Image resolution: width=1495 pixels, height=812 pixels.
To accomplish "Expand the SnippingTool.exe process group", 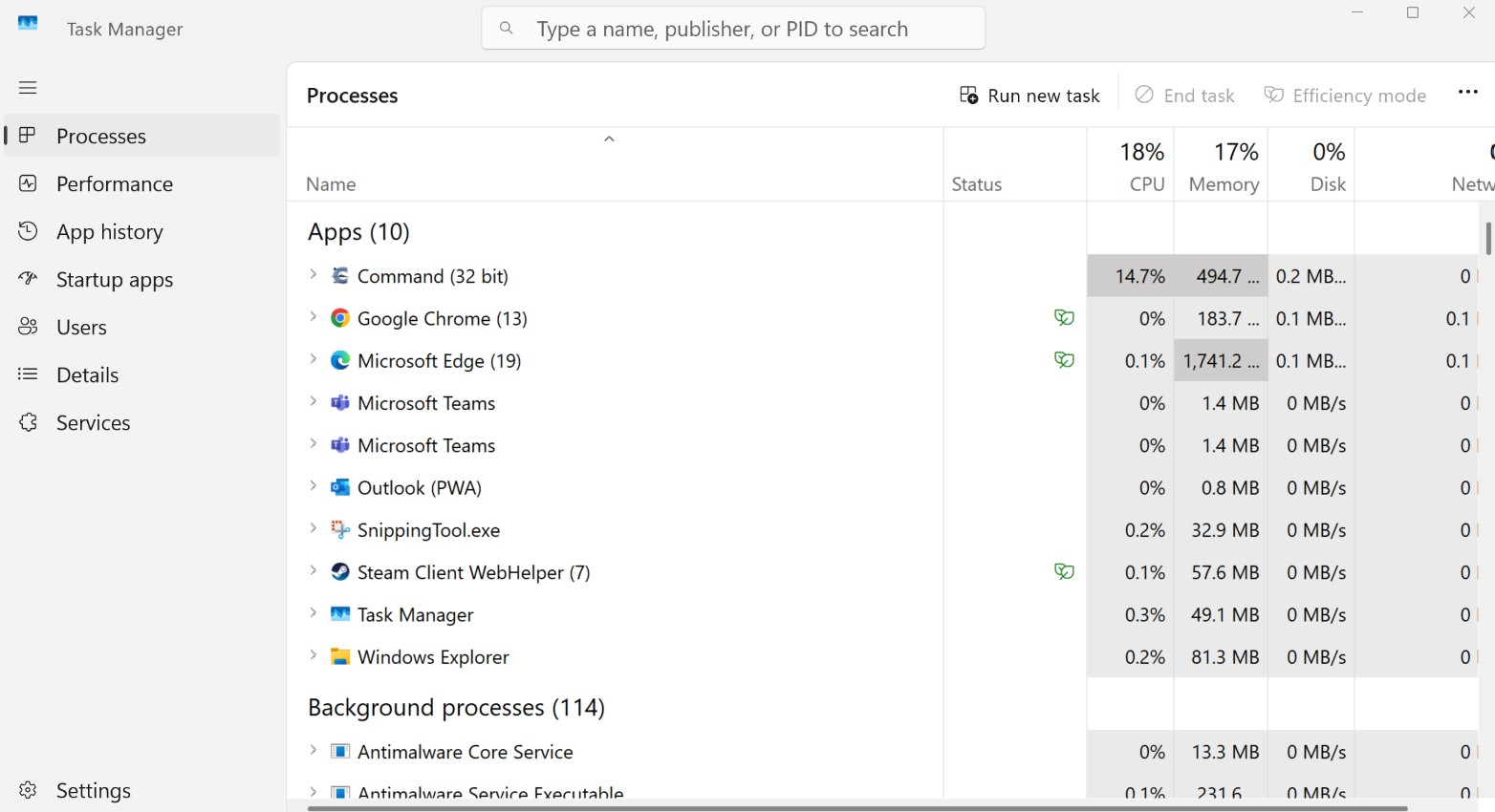I will pyautogui.click(x=313, y=527).
